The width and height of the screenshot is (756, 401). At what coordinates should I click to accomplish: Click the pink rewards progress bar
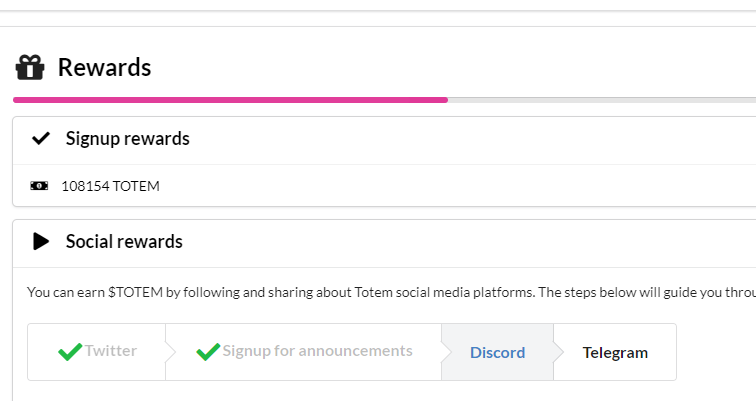230,100
